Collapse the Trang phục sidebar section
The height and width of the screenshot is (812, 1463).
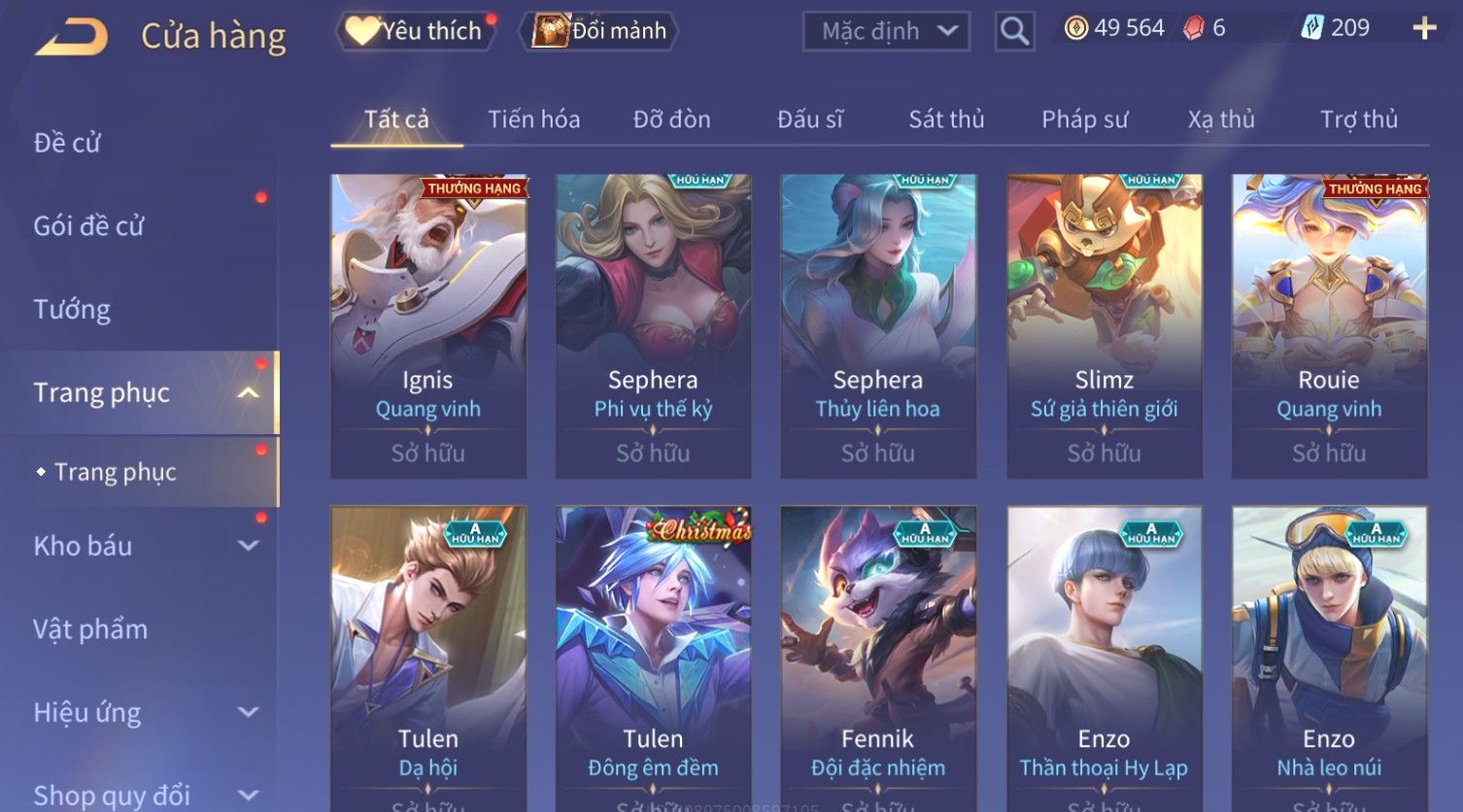tap(248, 392)
